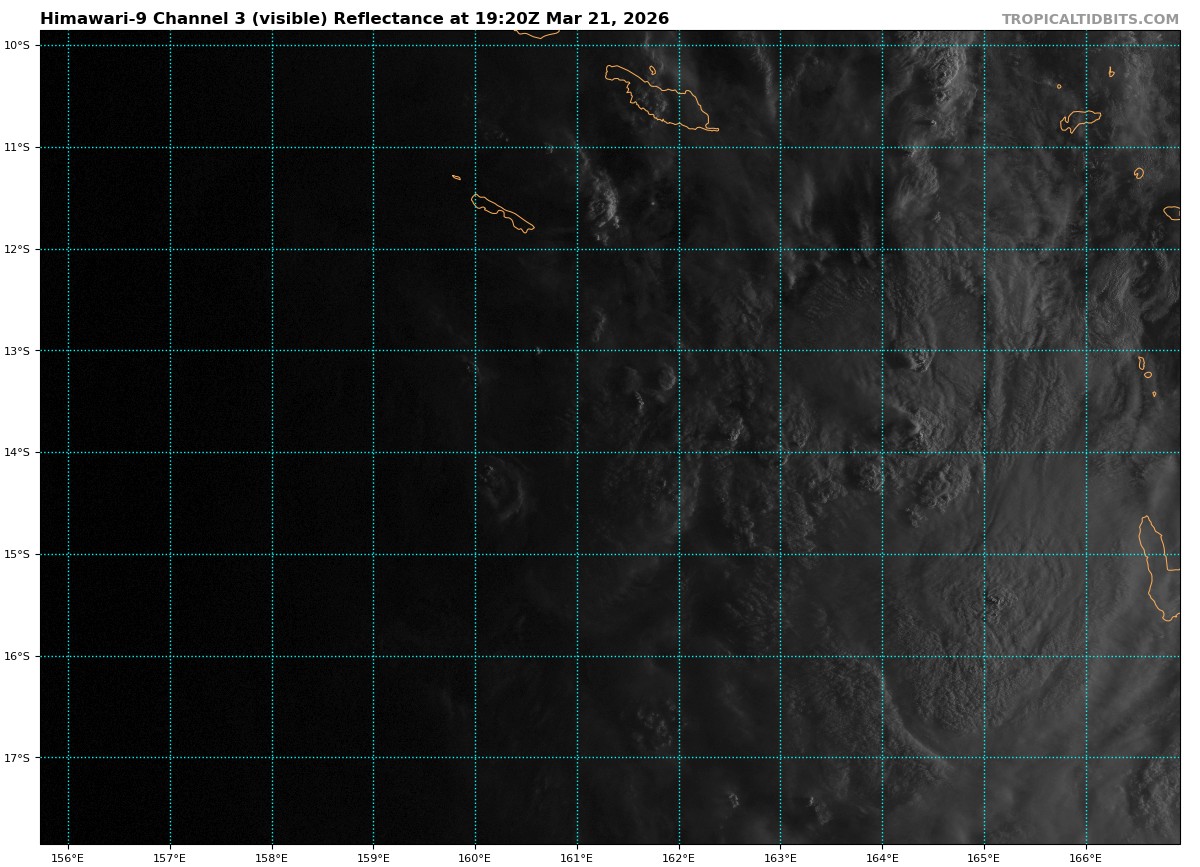Click the small islands cluster near 166.5°E, 13°S
The image size is (1200, 867).
click(1145, 372)
